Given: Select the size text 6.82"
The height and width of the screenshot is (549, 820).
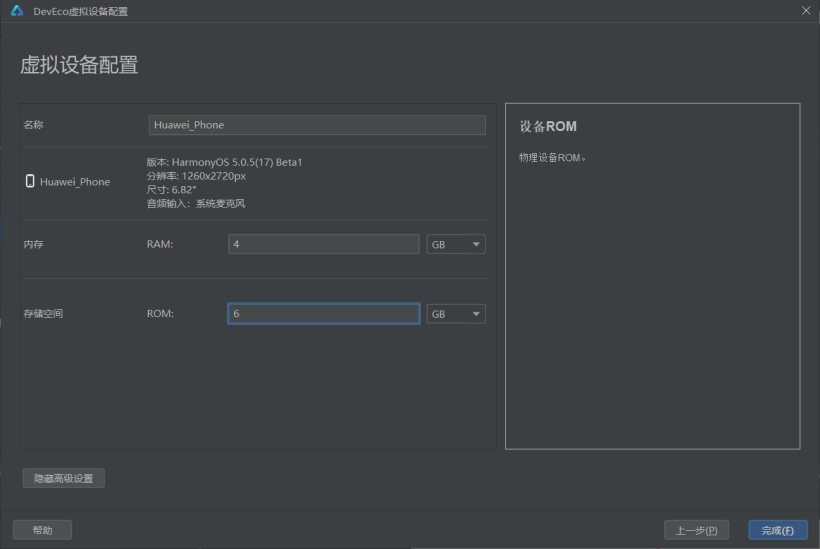Looking at the screenshot, I should coord(184,190).
